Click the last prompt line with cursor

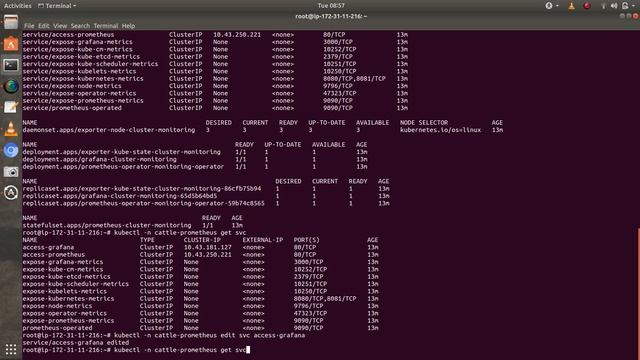[x=136, y=351]
